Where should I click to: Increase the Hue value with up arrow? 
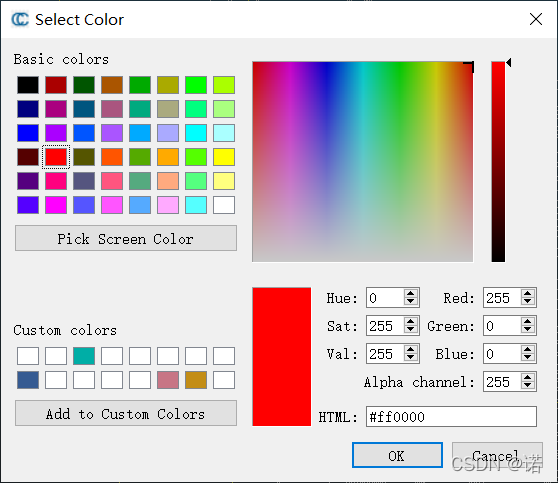[411, 294]
